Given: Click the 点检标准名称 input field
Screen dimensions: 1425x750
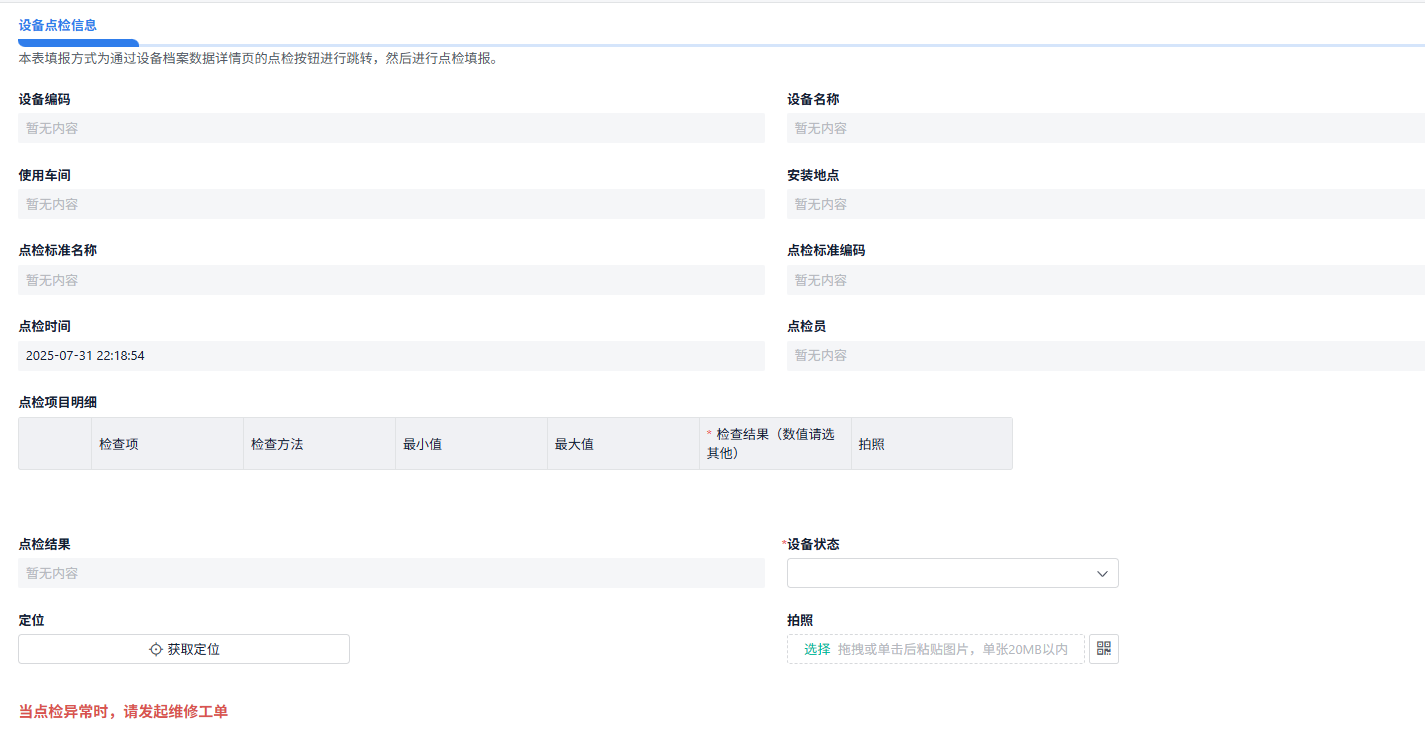Looking at the screenshot, I should click(x=391, y=280).
